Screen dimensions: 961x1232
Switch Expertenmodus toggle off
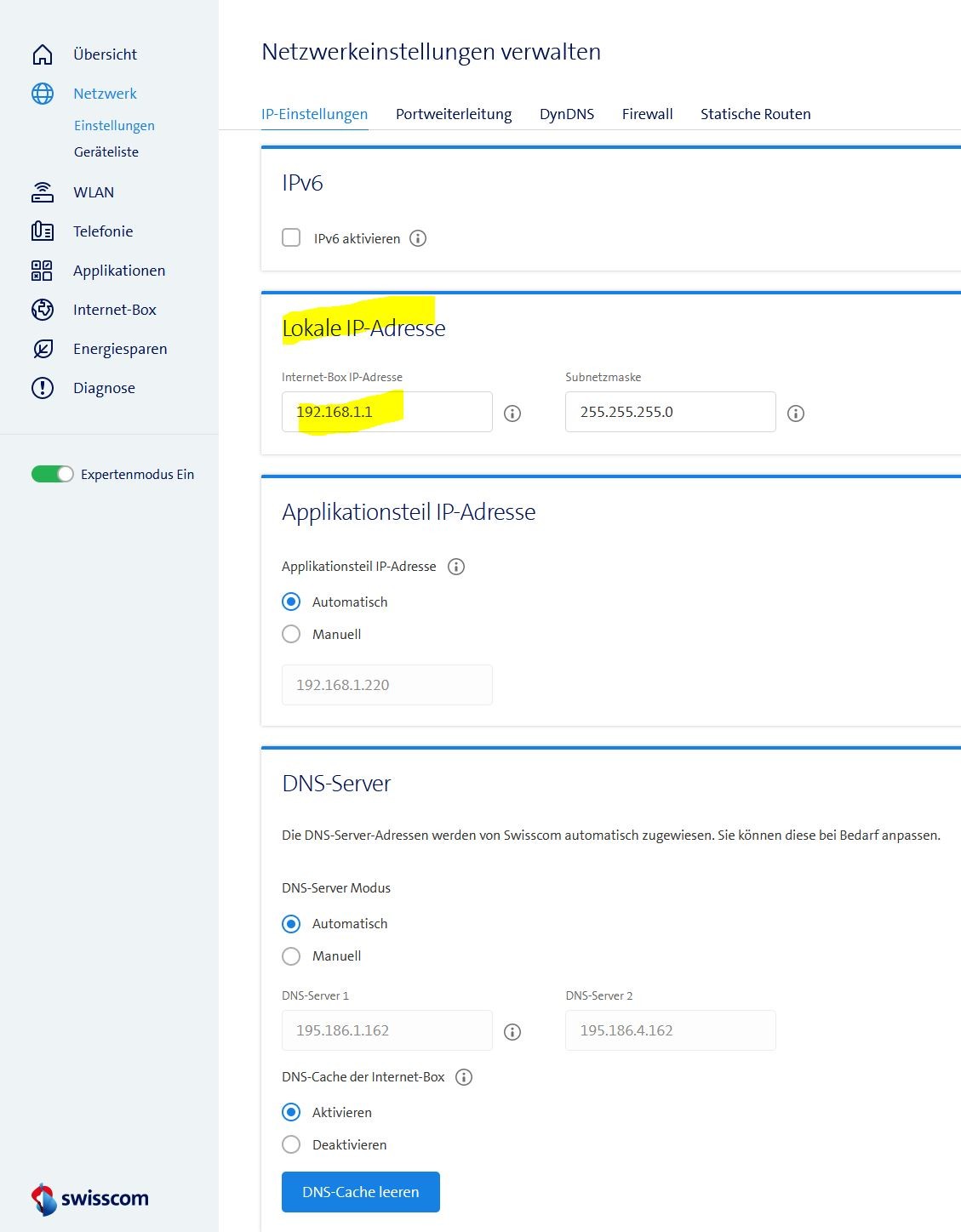(x=51, y=474)
